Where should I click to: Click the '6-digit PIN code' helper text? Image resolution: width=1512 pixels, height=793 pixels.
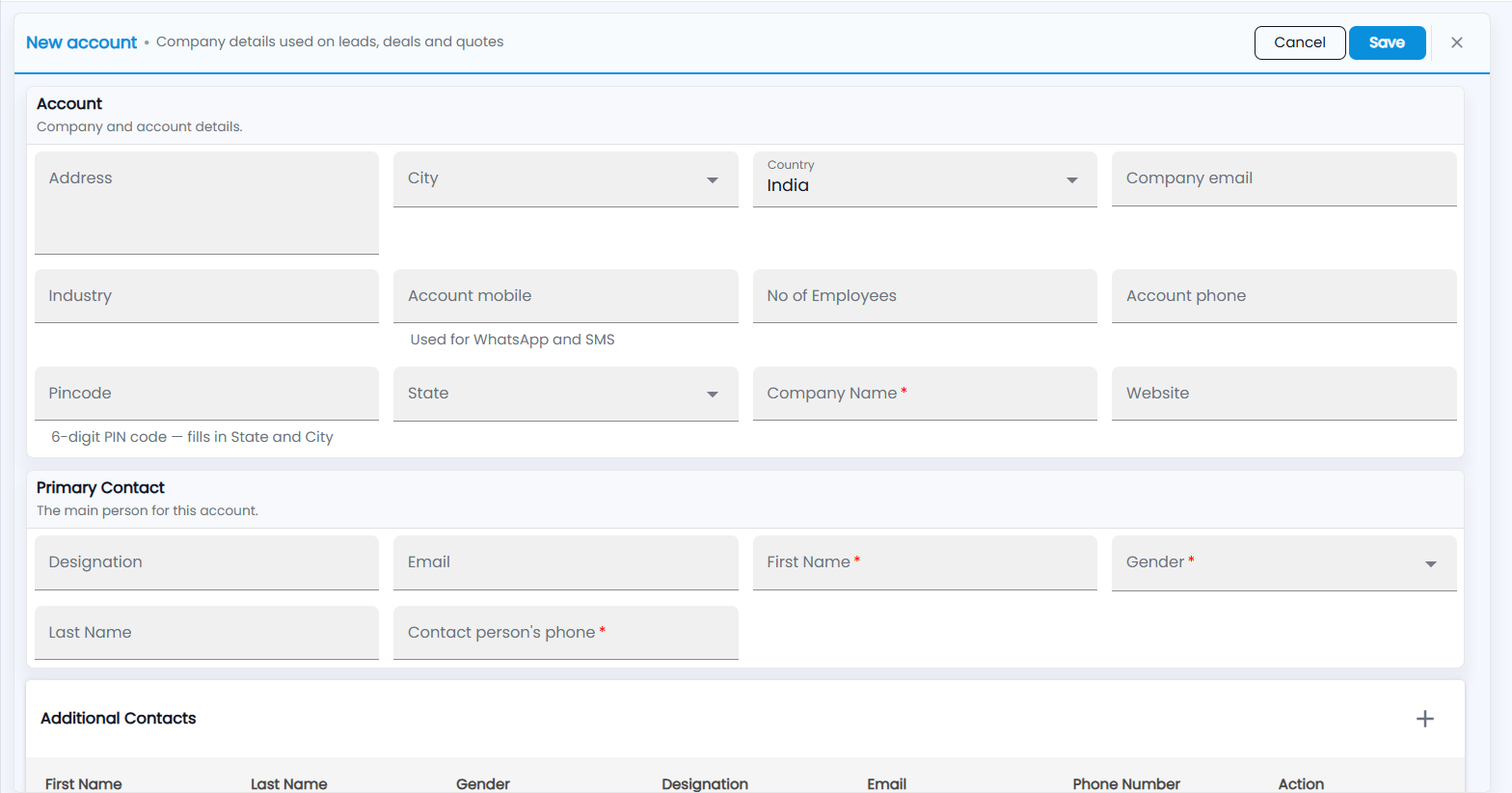[192, 437]
